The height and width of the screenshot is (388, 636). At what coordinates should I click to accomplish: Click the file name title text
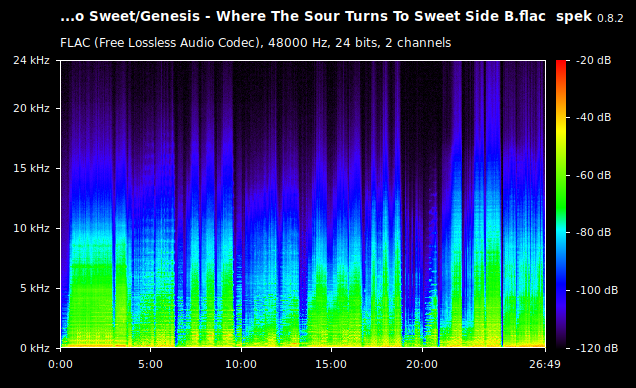coord(303,17)
